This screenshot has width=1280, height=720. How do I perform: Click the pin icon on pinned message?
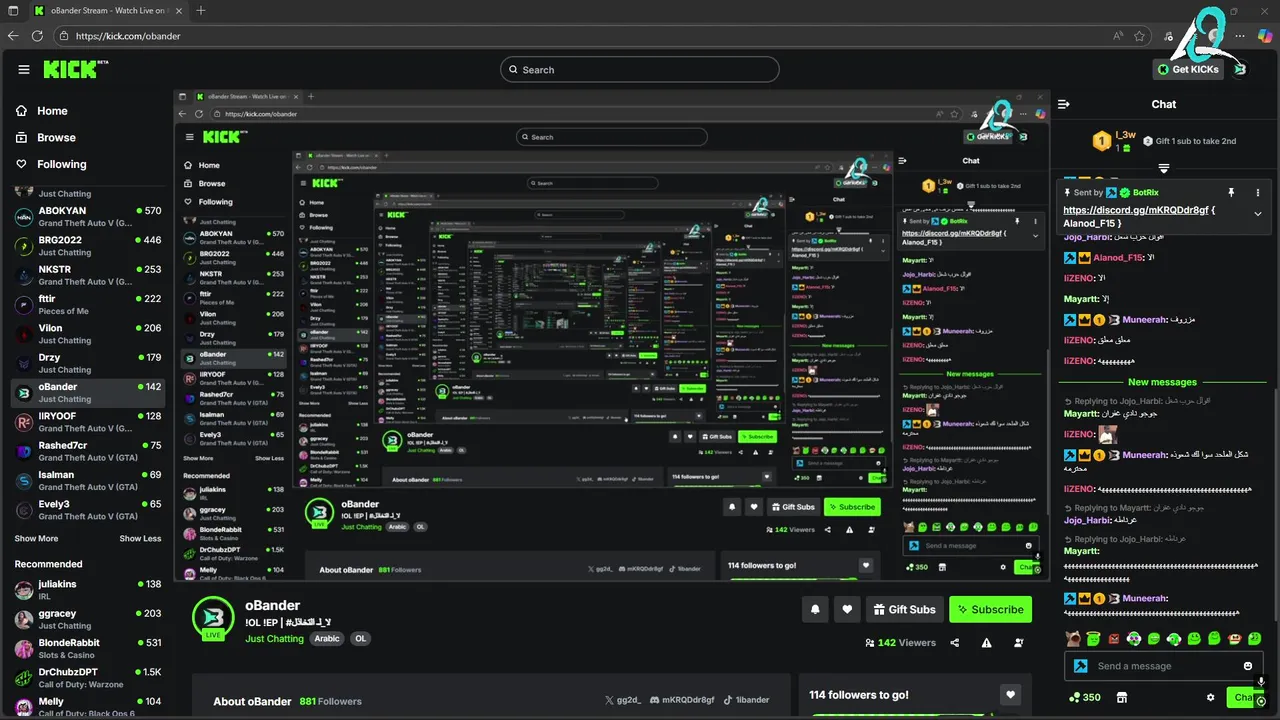coord(1232,192)
